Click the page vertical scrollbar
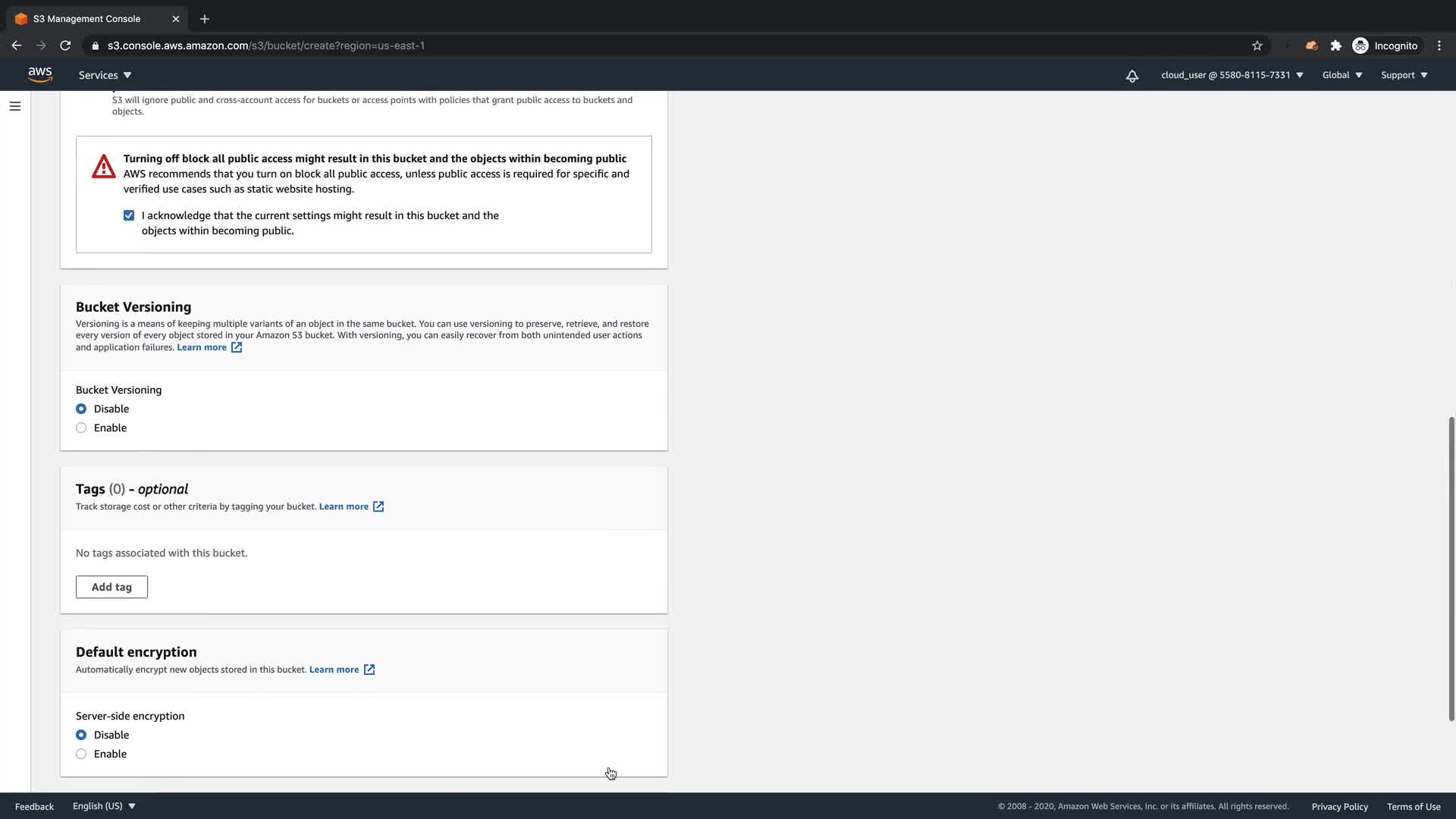Image resolution: width=1456 pixels, height=819 pixels. tap(1451, 569)
